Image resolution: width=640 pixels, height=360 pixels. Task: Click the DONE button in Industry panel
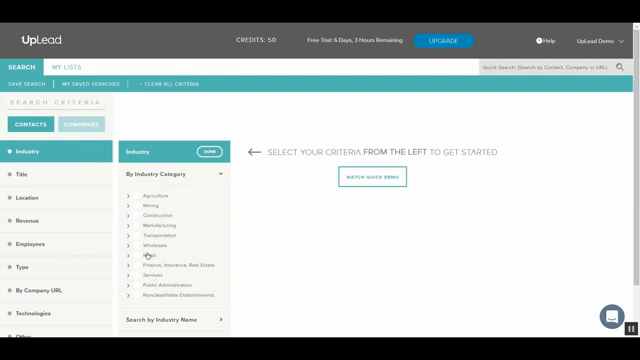click(210, 151)
